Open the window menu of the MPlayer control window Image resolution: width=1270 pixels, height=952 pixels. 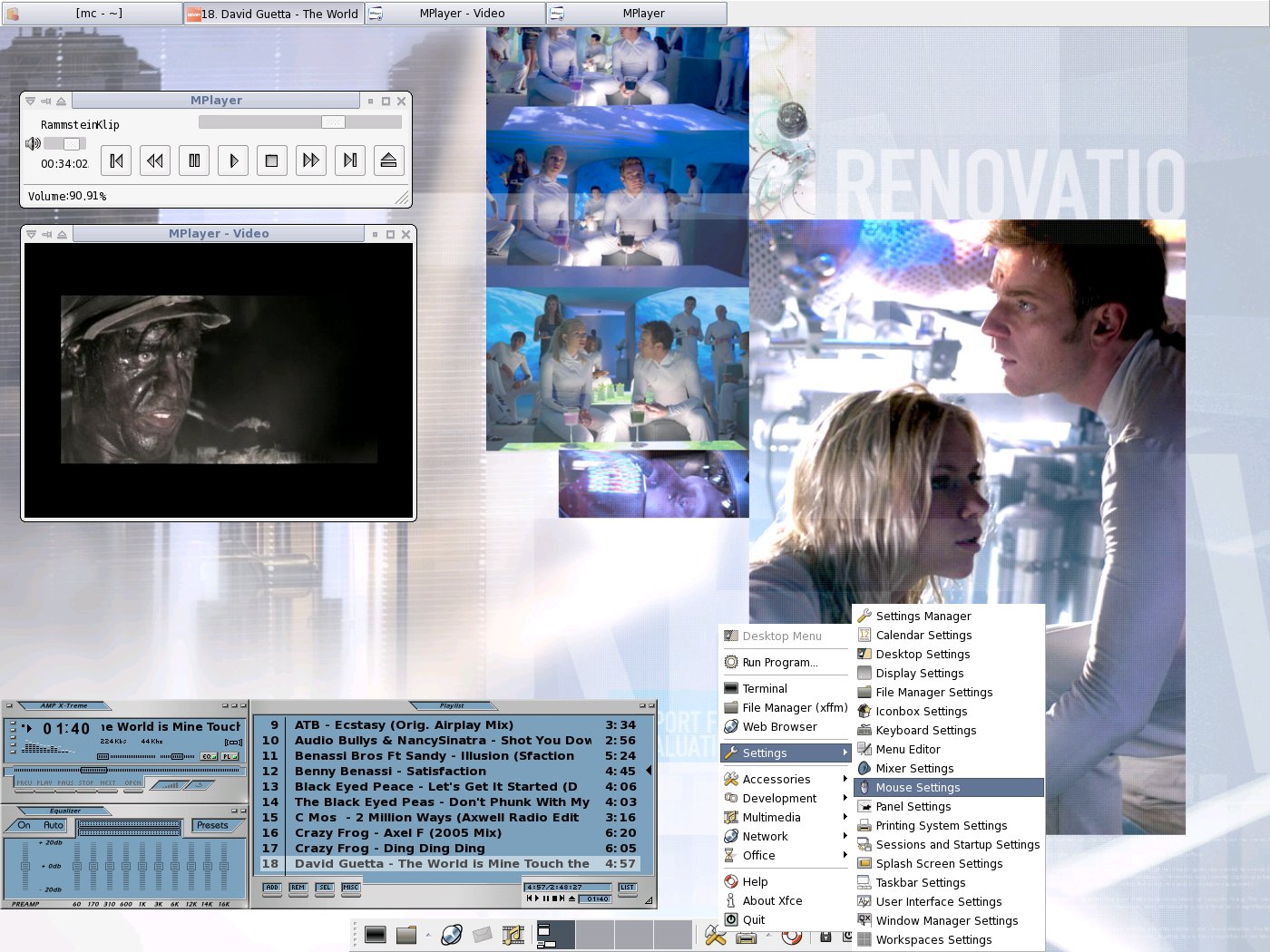click(31, 102)
